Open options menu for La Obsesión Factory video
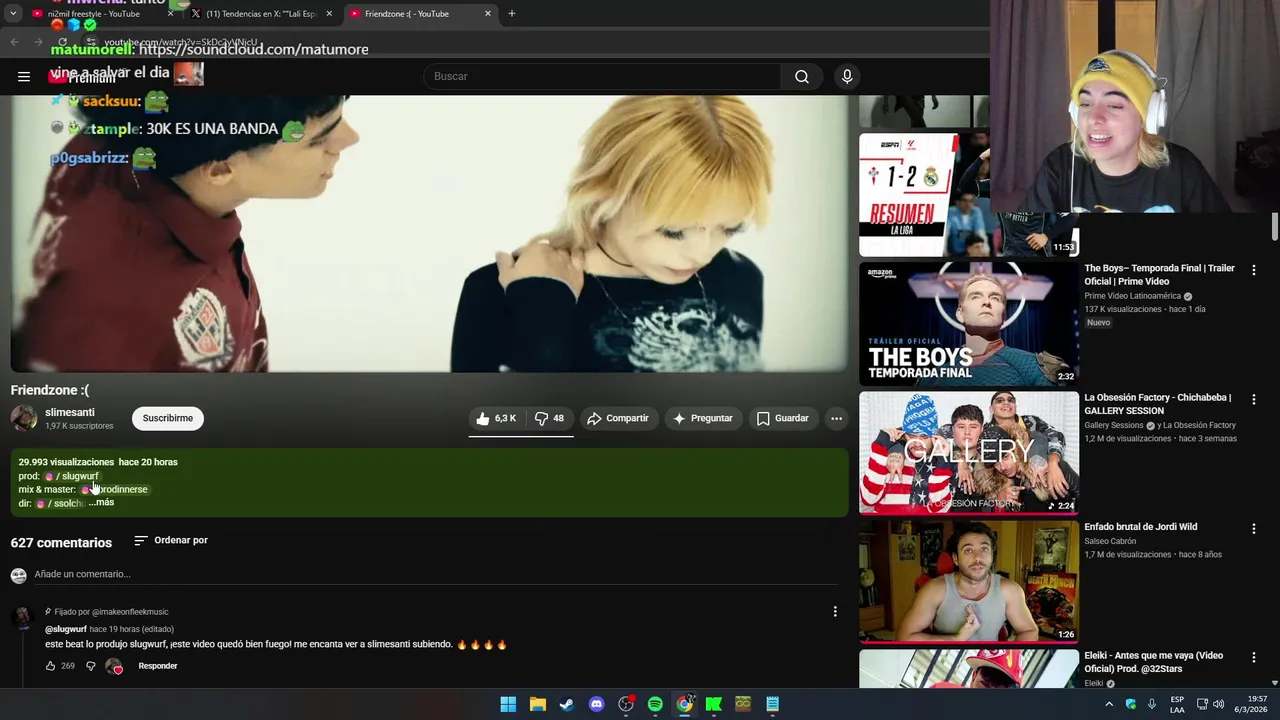Image resolution: width=1280 pixels, height=720 pixels. [1253, 399]
